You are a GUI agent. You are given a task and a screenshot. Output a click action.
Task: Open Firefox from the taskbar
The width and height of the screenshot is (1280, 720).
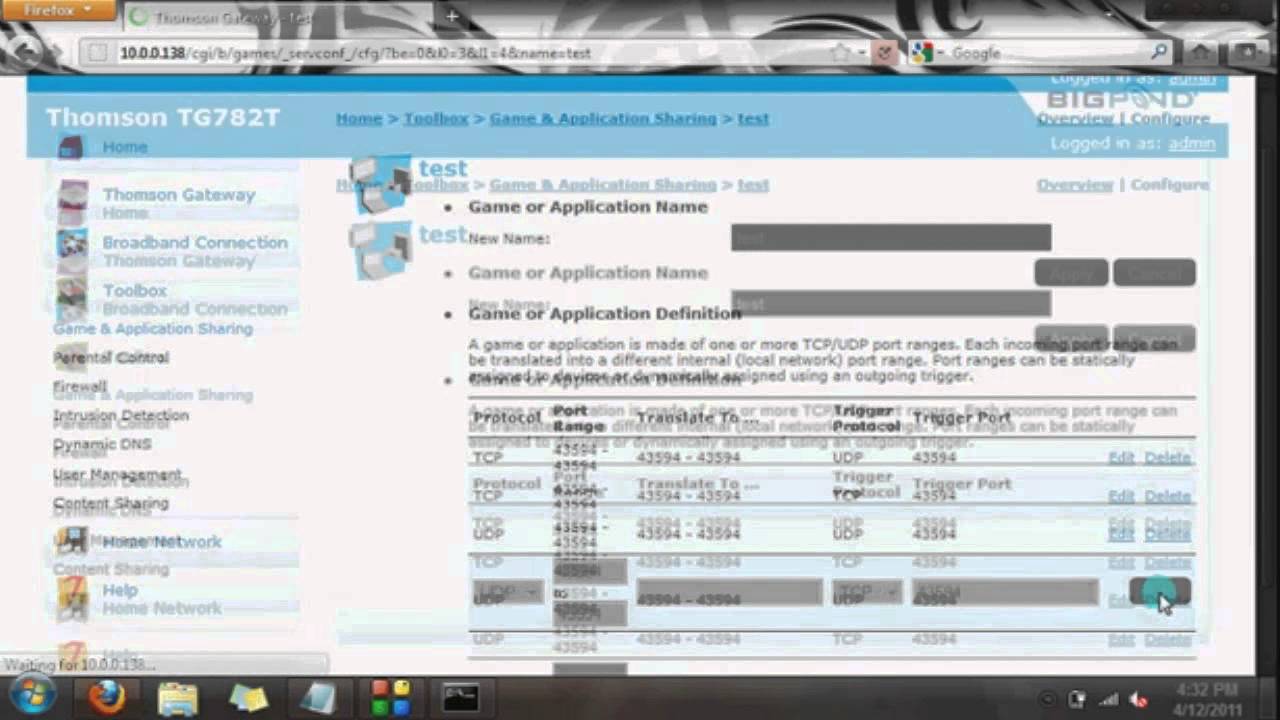(106, 697)
